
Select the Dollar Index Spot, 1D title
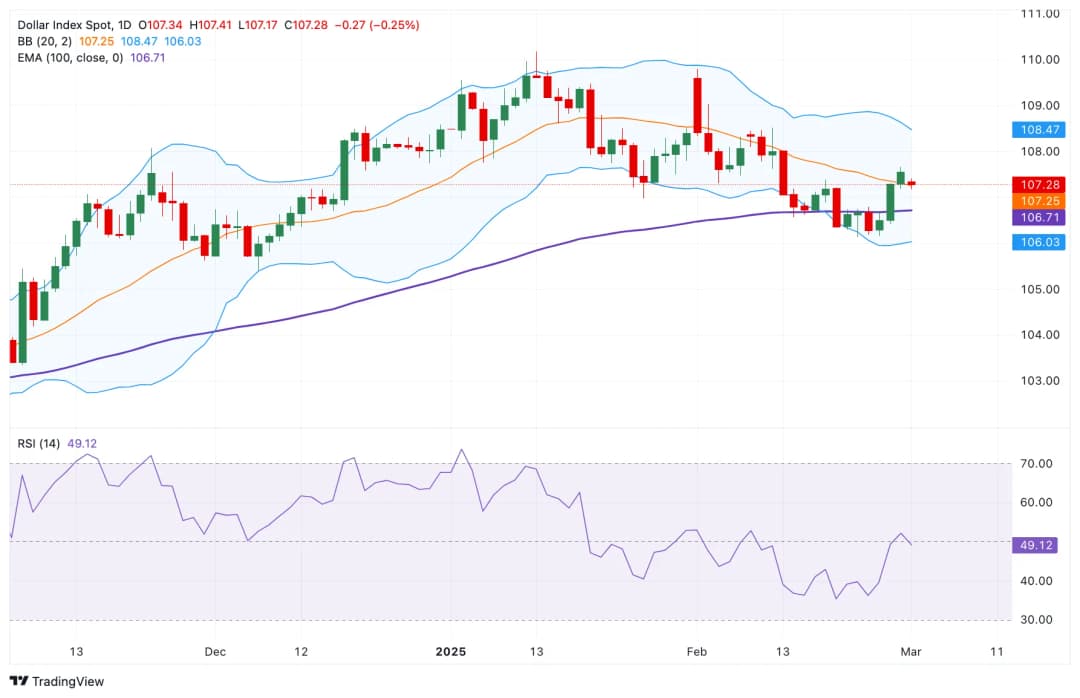[75, 24]
